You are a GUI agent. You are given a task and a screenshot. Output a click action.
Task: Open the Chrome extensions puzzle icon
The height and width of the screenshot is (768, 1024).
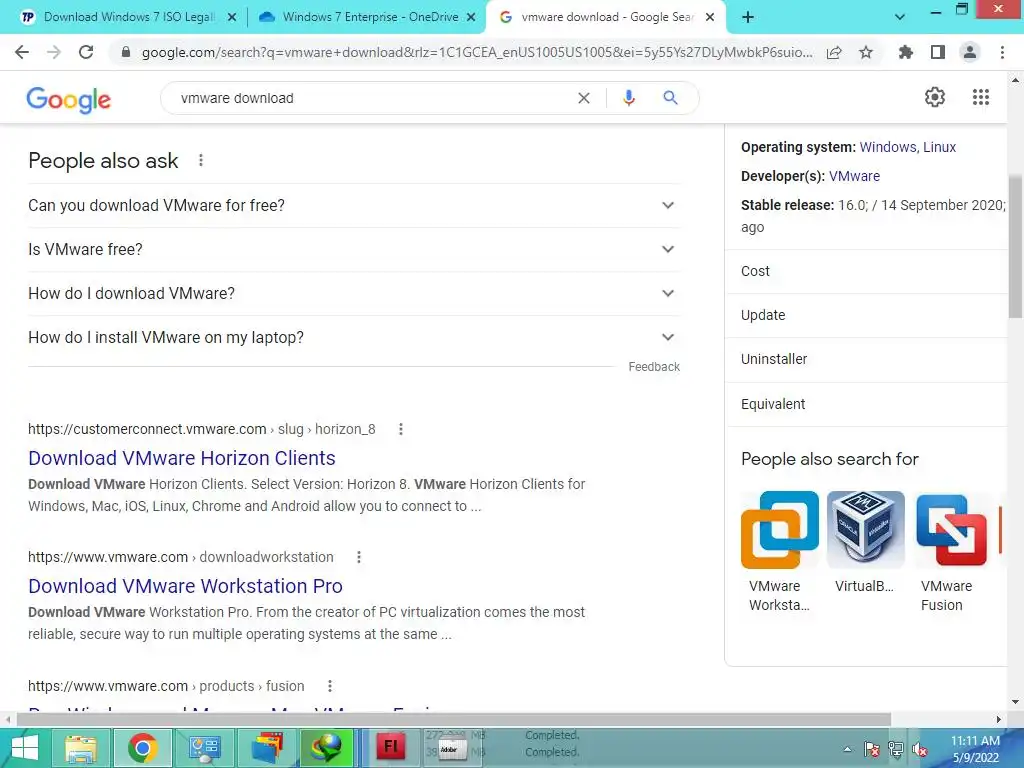(x=906, y=52)
